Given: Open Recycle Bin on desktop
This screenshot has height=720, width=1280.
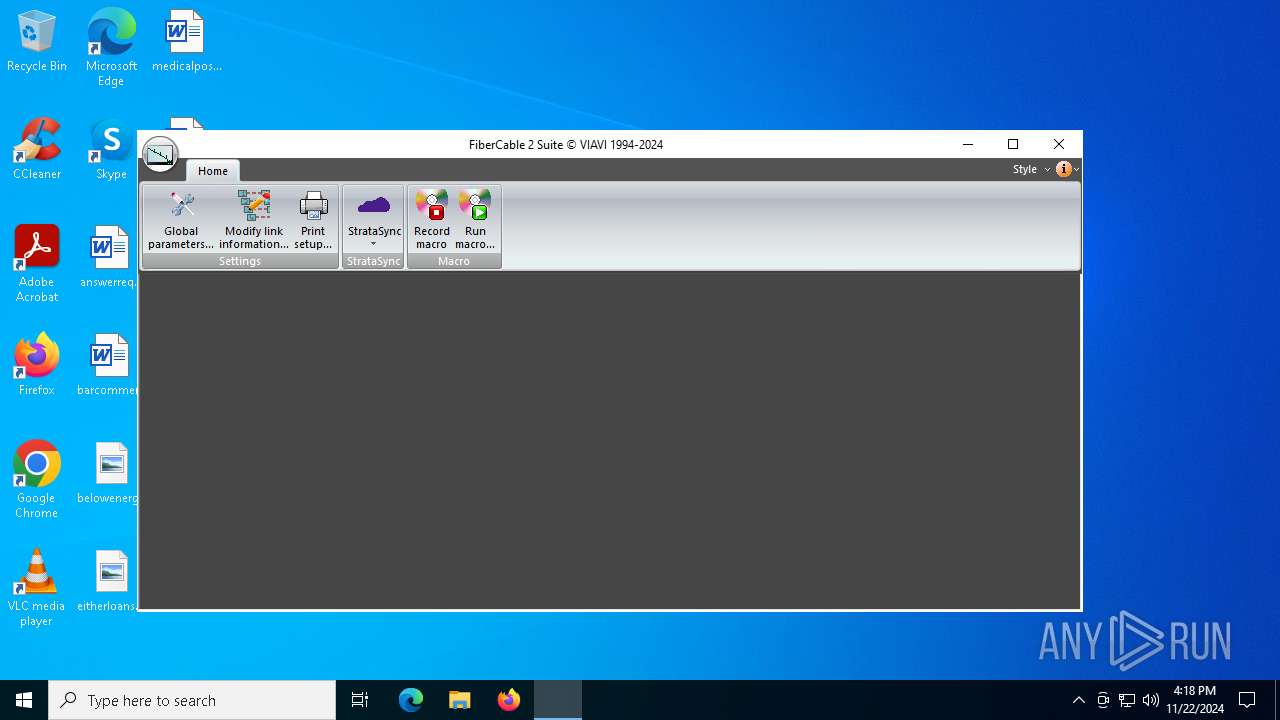Looking at the screenshot, I should tap(37, 42).
